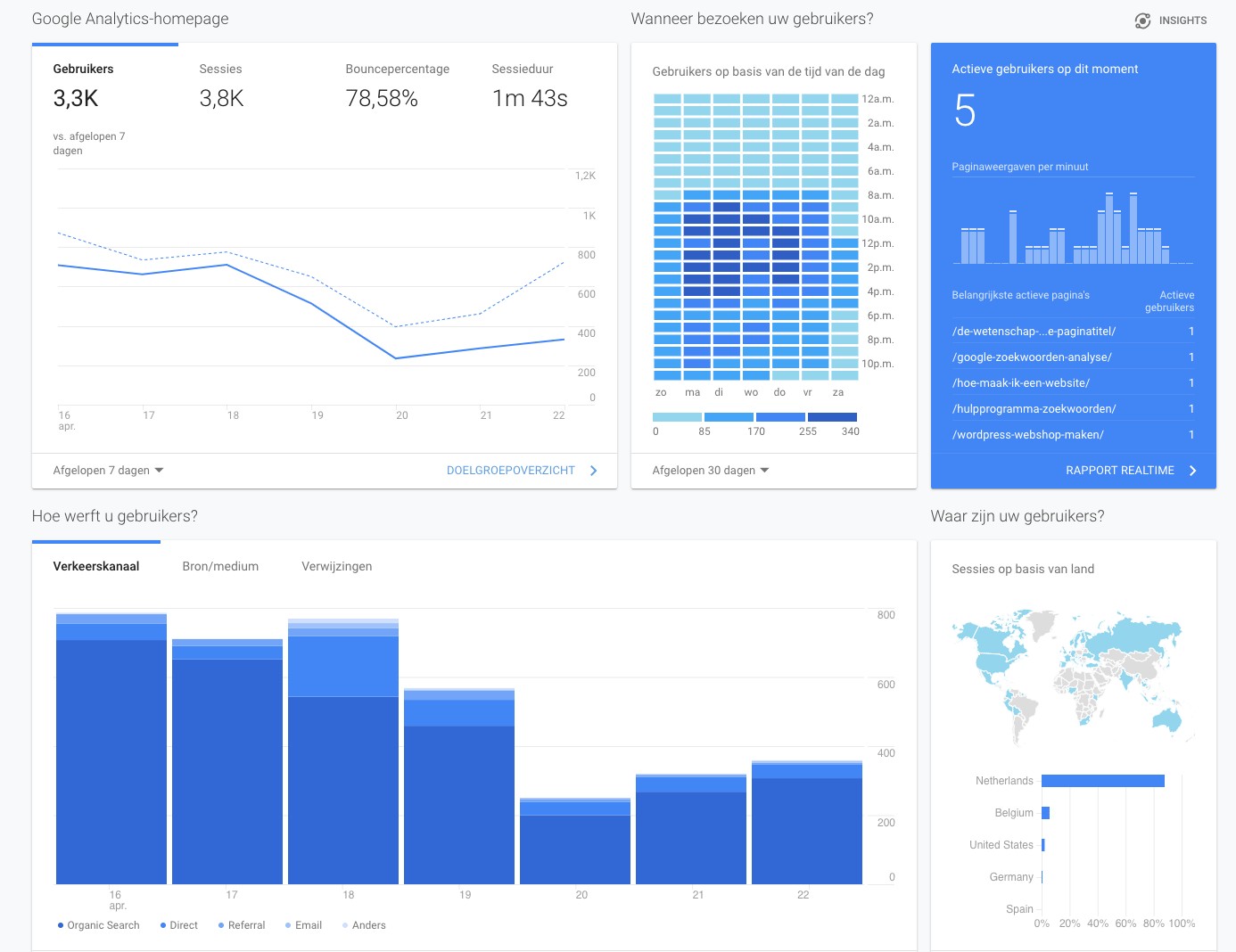
Task: Open the /wordpress-webshop-maken/ active page link
Action: click(x=1027, y=435)
